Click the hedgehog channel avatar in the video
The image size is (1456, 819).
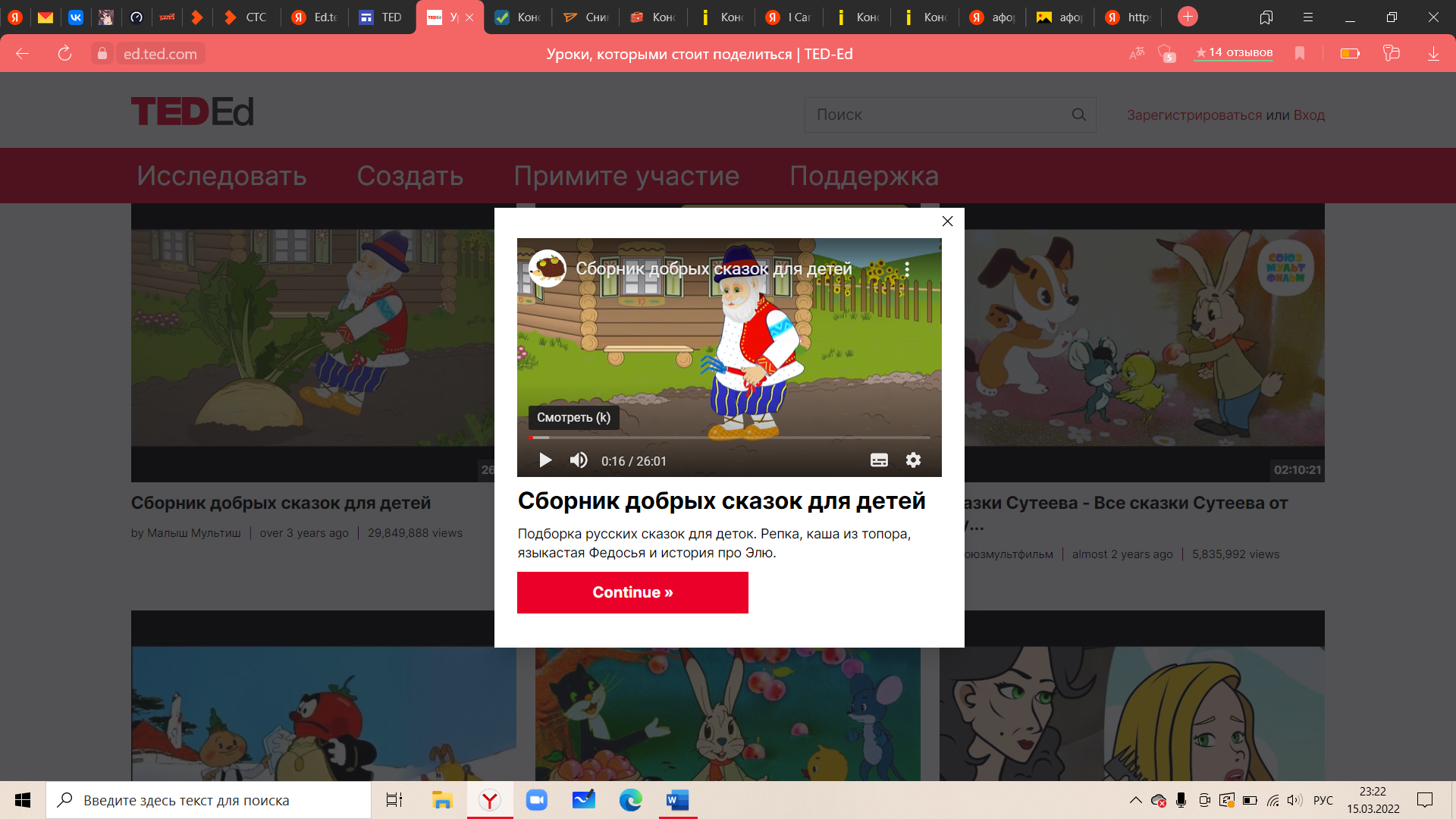(x=548, y=268)
